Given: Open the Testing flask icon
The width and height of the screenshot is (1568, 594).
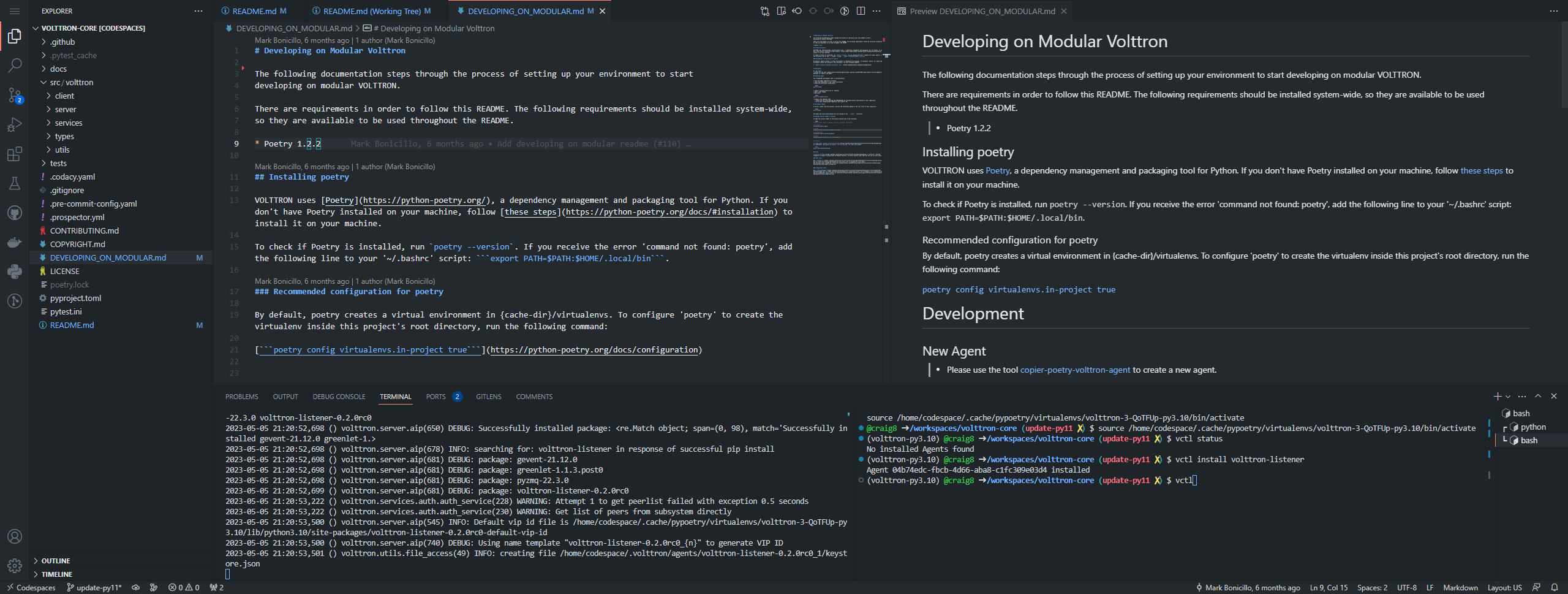Looking at the screenshot, I should tap(15, 183).
